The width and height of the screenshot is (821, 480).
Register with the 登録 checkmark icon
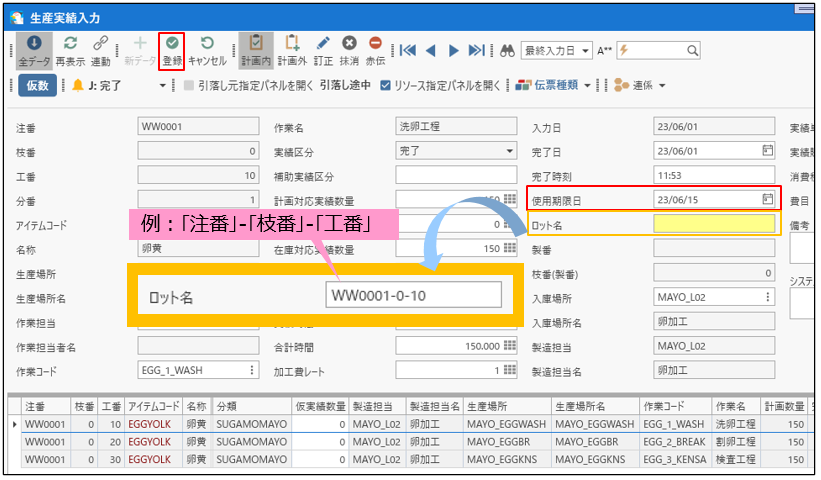(172, 51)
